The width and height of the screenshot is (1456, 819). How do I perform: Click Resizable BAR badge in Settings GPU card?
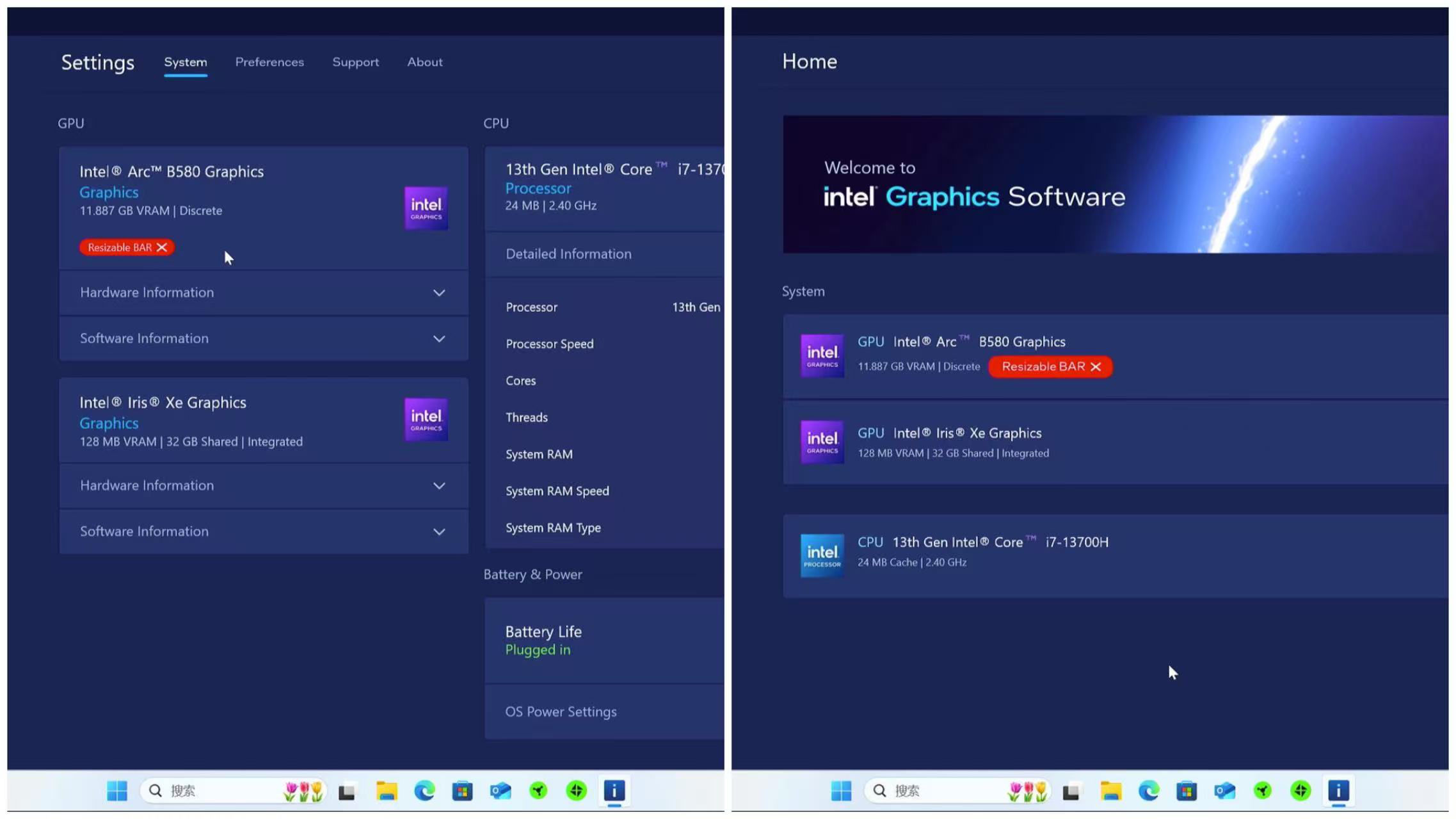(127, 247)
